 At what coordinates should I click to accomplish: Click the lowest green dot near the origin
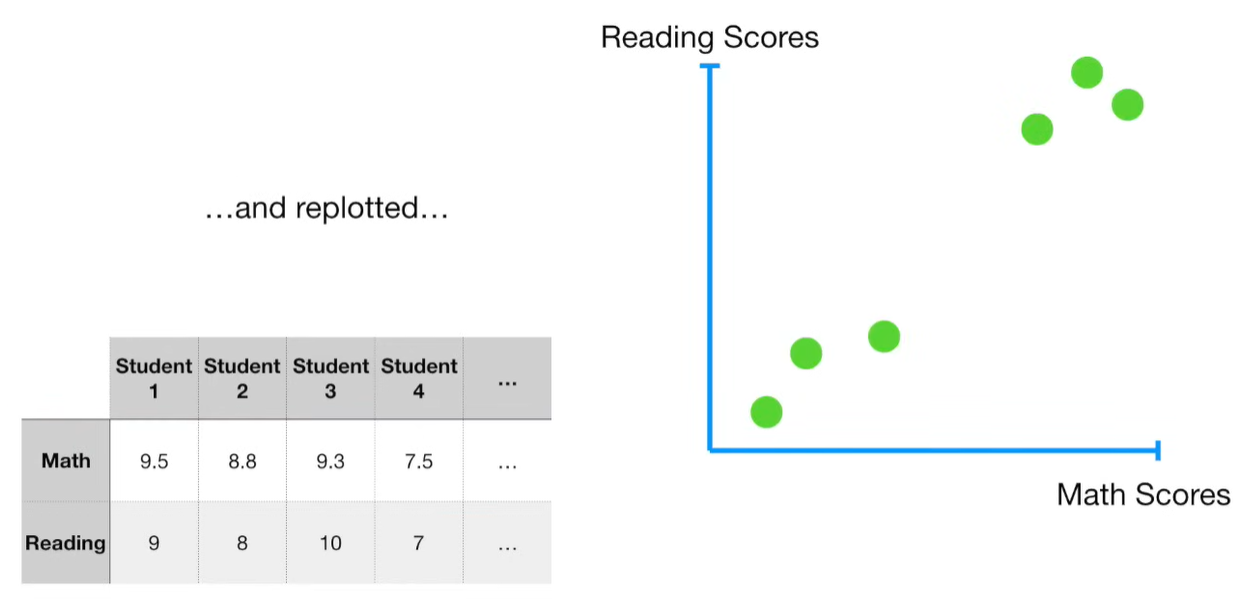tap(766, 411)
